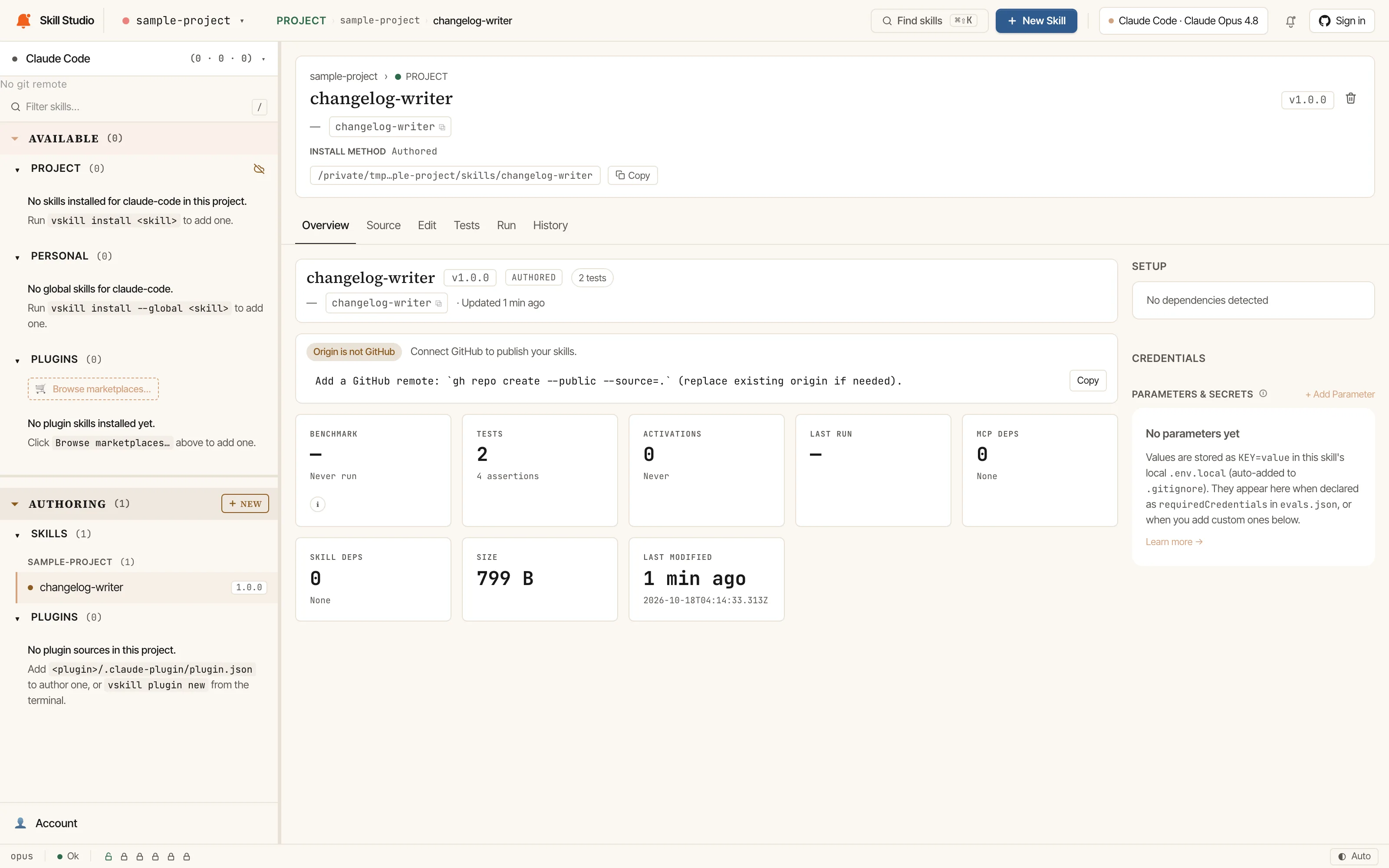Open Account at the sidebar bottom
The height and width of the screenshot is (868, 1389).
56,823
